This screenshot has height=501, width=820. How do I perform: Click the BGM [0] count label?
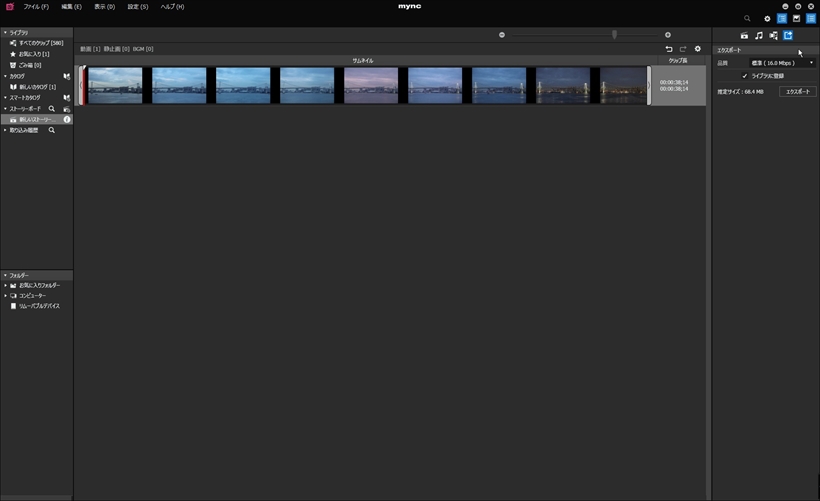tap(143, 49)
